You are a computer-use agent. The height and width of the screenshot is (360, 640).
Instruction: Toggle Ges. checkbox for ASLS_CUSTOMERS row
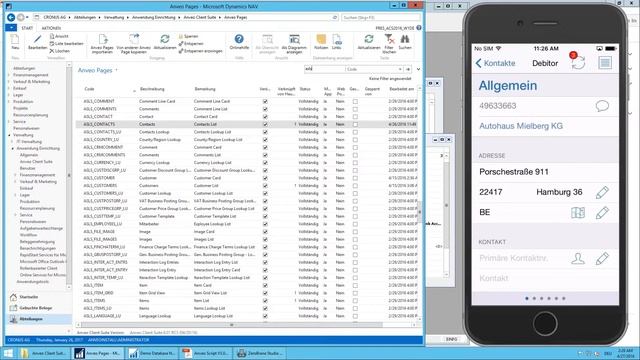[355, 186]
